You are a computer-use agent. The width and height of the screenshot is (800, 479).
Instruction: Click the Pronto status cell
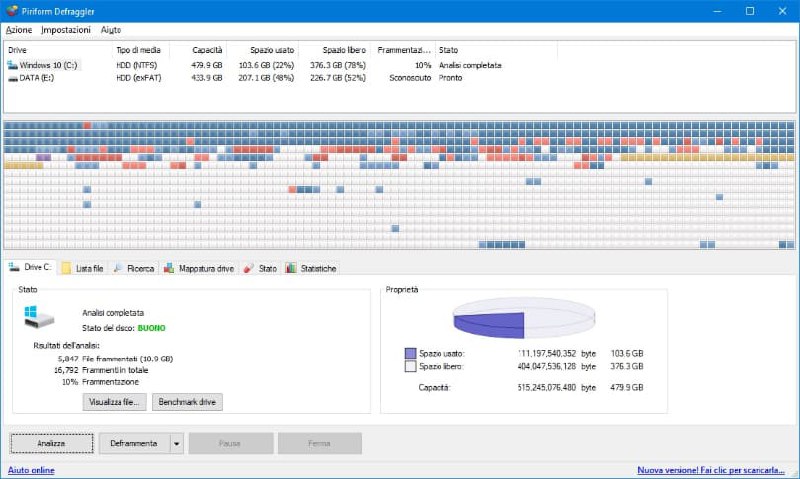pos(451,78)
